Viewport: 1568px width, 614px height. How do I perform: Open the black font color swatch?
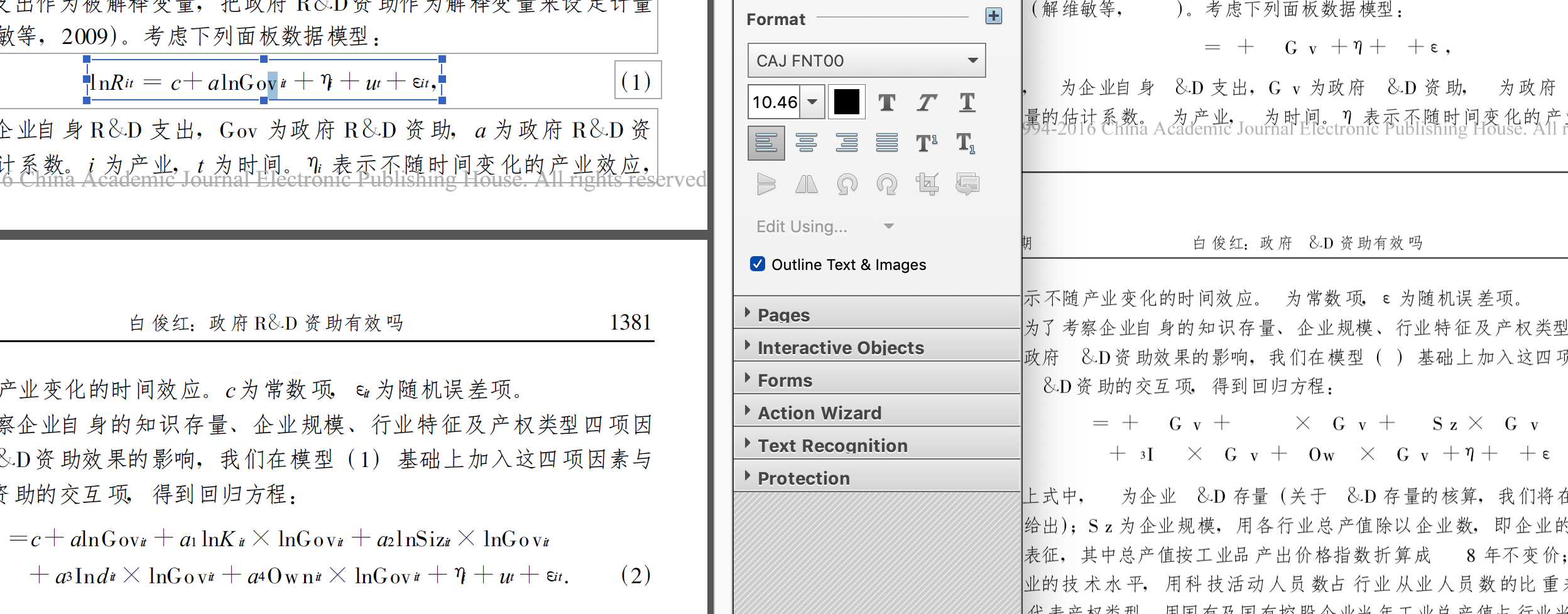click(846, 102)
